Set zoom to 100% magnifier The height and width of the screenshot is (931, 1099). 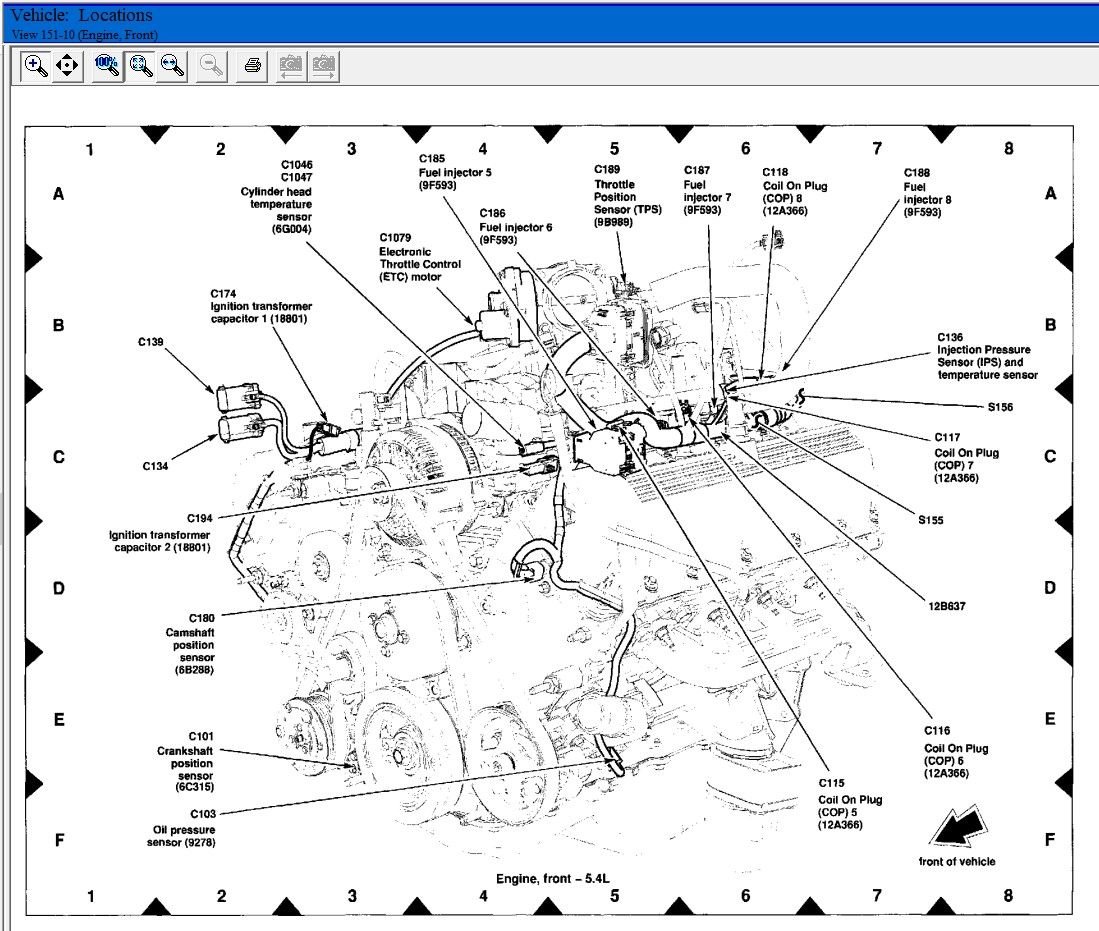click(107, 66)
